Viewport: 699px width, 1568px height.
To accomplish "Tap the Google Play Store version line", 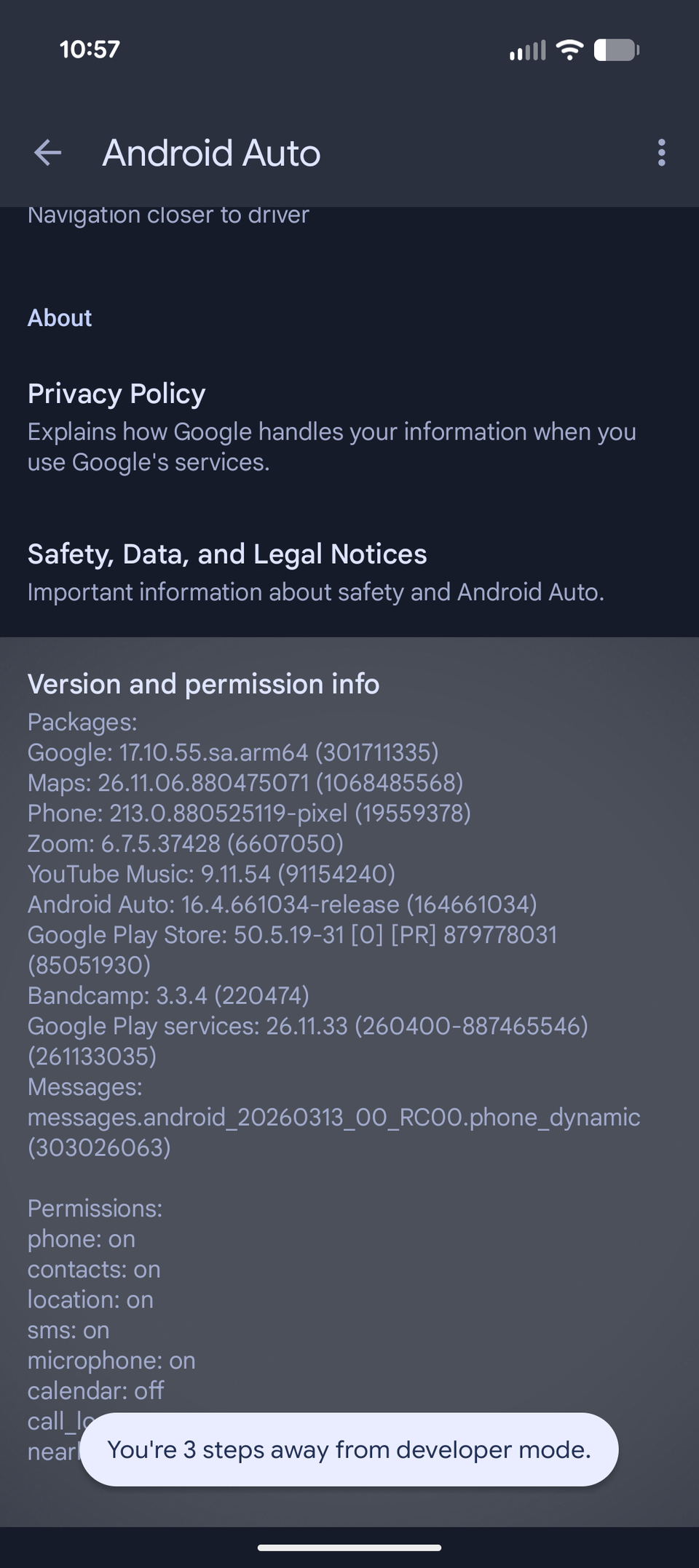I will pyautogui.click(x=292, y=950).
